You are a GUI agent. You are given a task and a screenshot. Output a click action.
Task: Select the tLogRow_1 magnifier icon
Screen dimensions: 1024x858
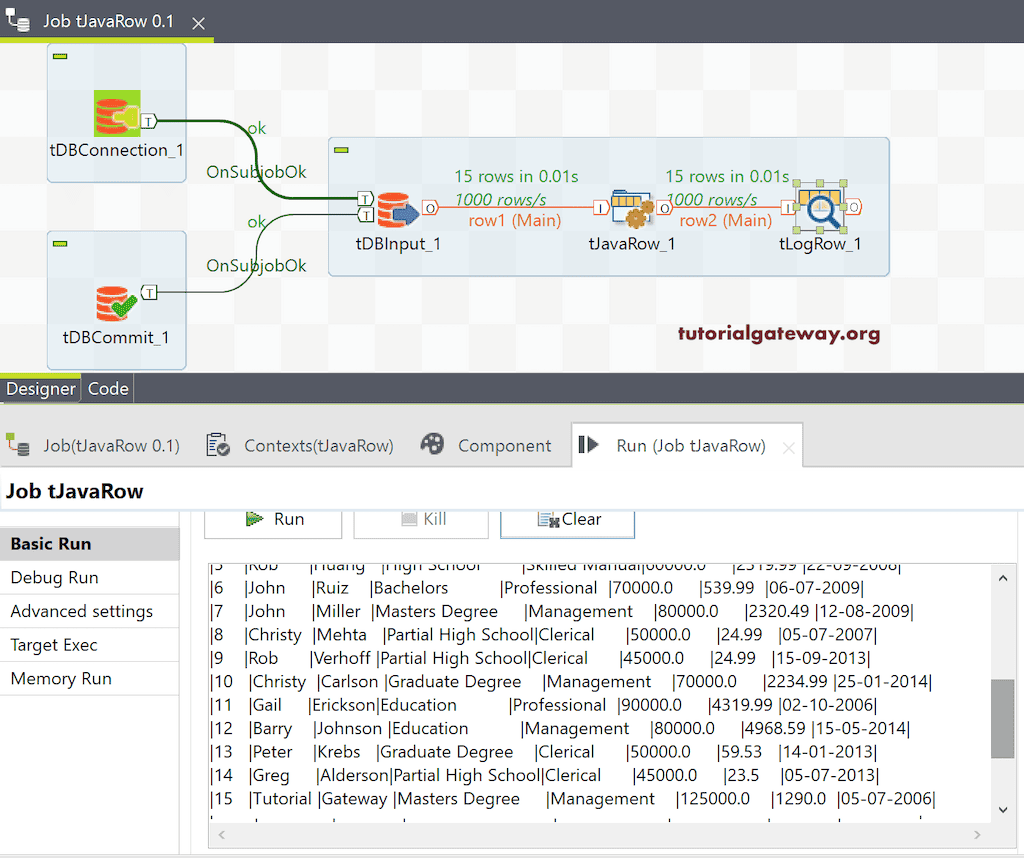820,208
